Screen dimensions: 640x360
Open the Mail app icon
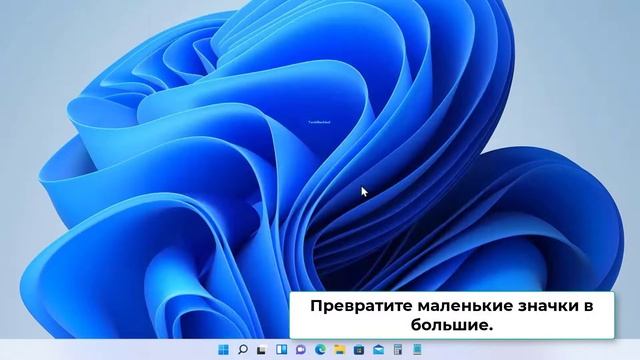[378, 349]
